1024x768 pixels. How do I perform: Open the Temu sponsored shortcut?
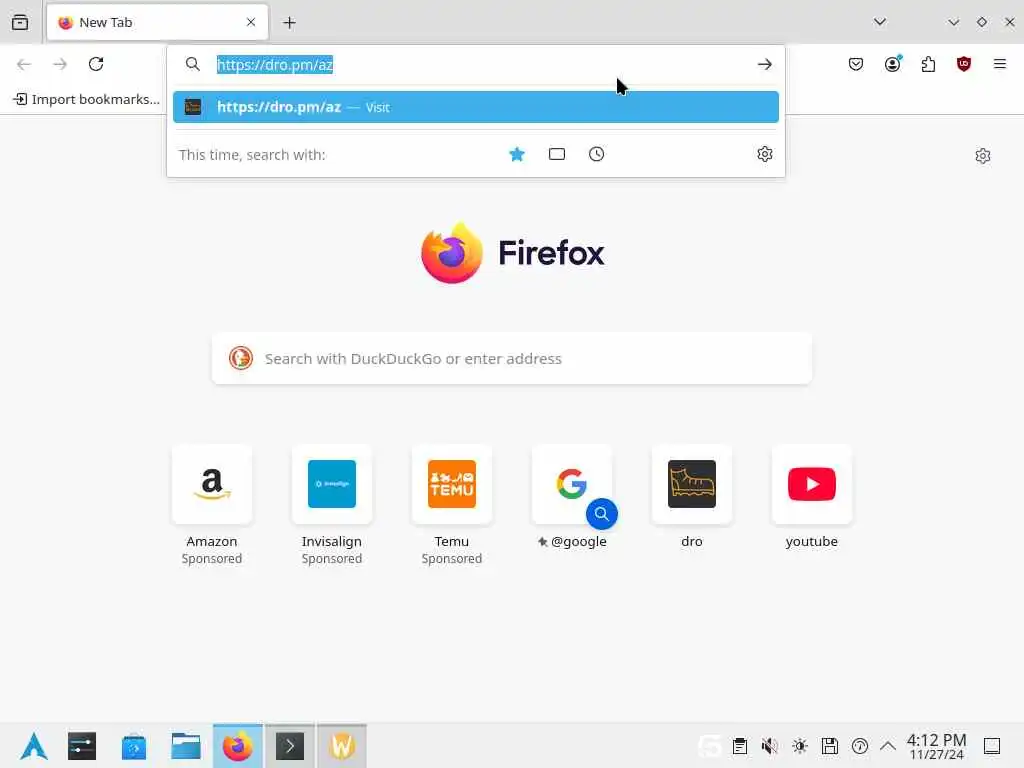[452, 485]
